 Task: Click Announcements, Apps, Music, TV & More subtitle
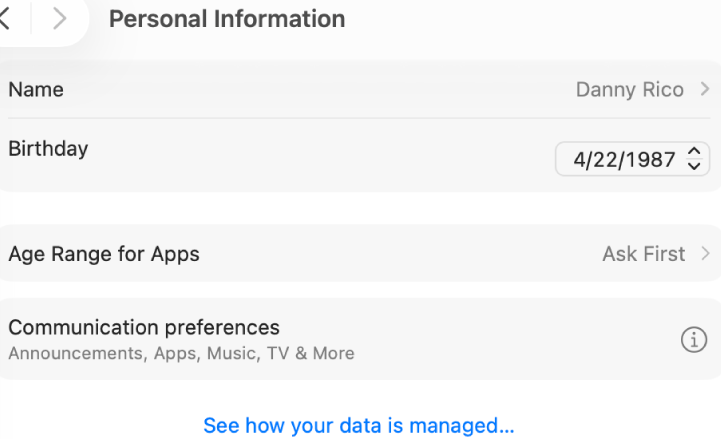[181, 353]
